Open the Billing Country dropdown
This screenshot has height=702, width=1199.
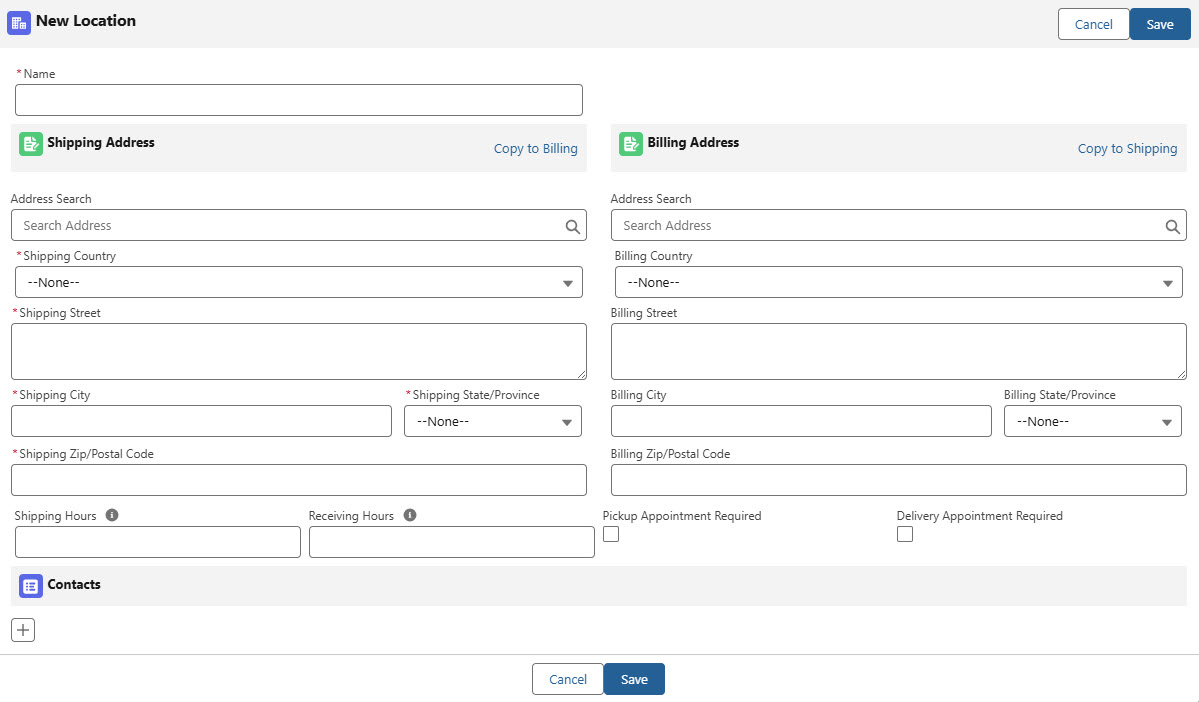[x=898, y=282]
